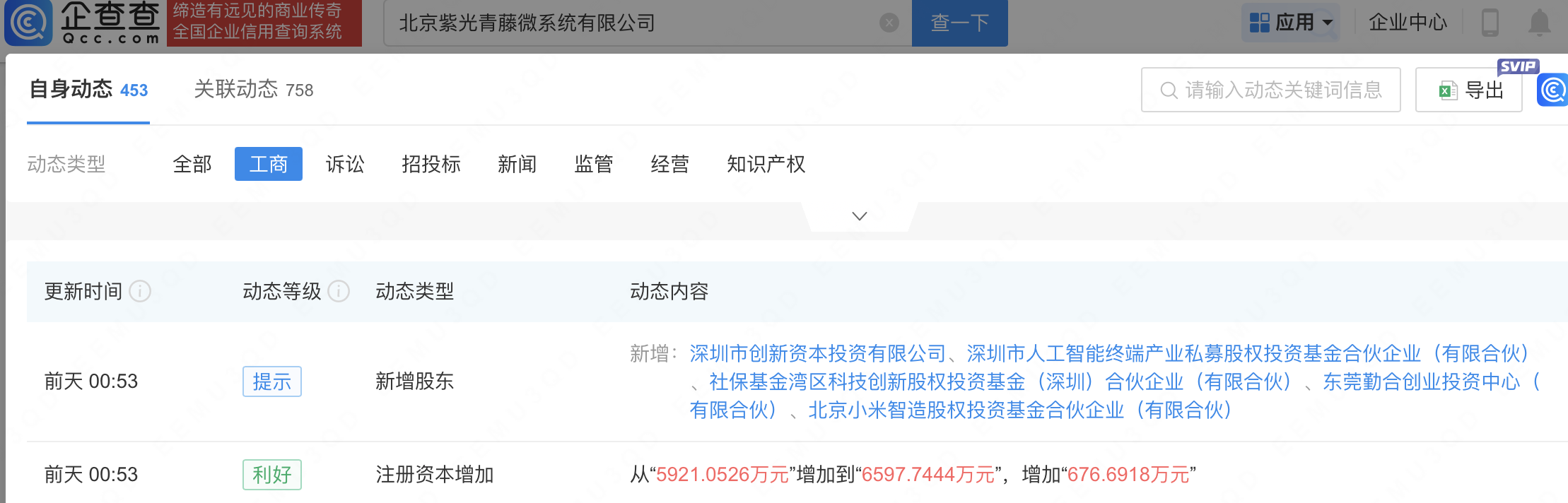Expand the filter panel chevron
This screenshot has width=1568, height=503.
(860, 216)
